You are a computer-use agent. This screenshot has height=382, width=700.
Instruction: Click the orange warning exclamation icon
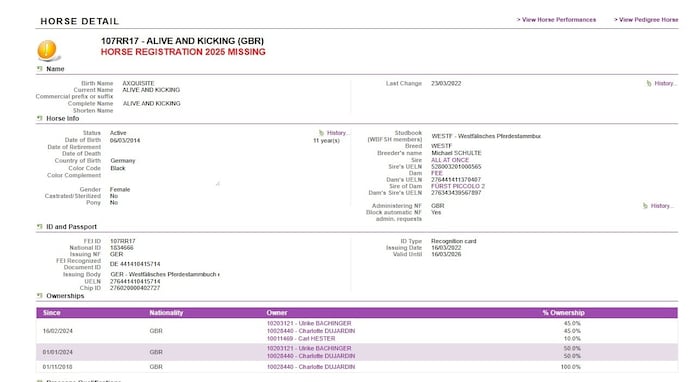click(47, 50)
